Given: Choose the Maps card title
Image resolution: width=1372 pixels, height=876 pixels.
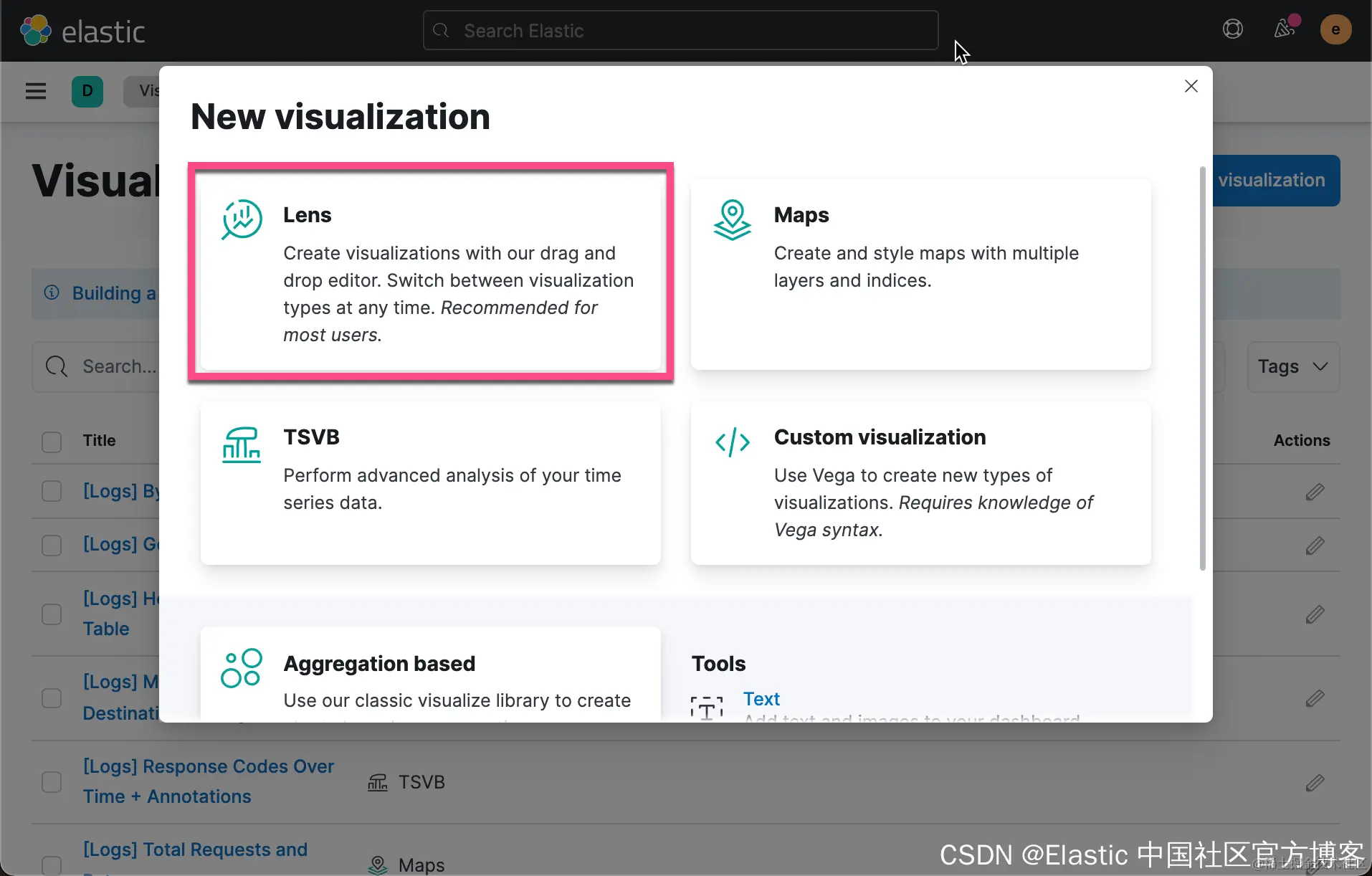Looking at the screenshot, I should tap(801, 215).
